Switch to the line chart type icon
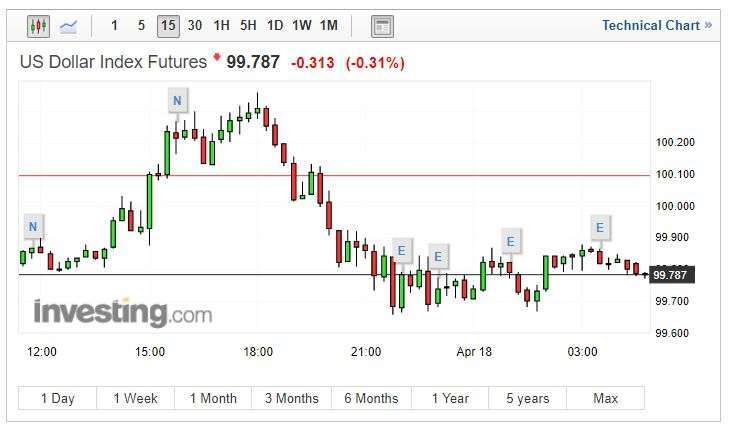This screenshot has width=730, height=431. coord(68,26)
